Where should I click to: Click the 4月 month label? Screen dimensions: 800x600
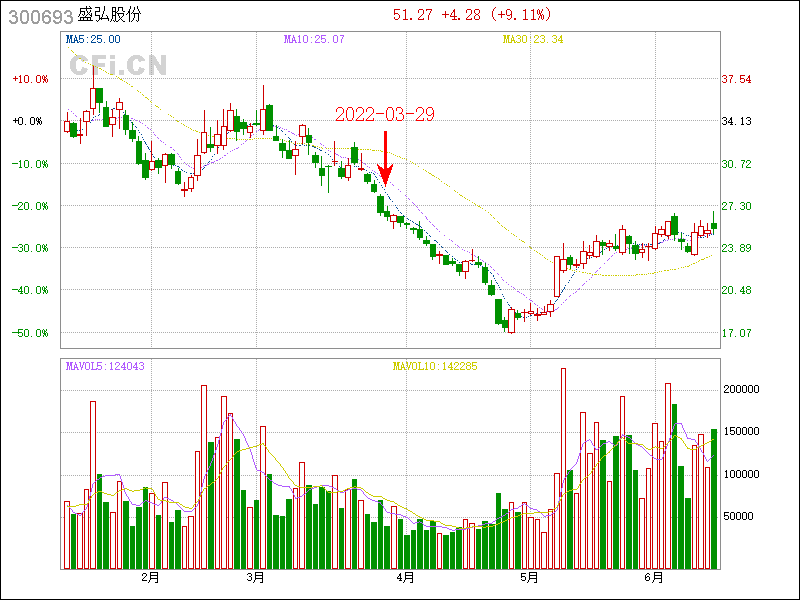(x=406, y=578)
